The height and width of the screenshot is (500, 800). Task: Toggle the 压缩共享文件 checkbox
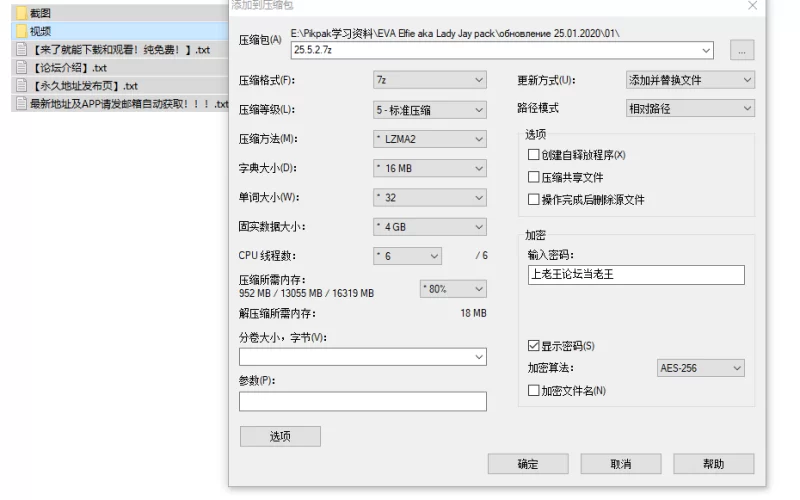pos(534,177)
